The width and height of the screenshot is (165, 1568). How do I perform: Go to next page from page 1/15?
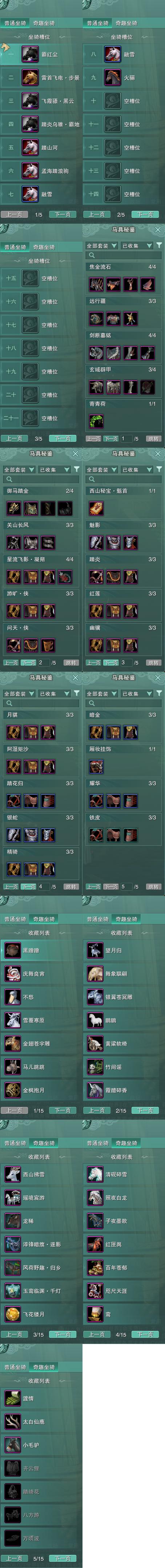click(x=63, y=1110)
